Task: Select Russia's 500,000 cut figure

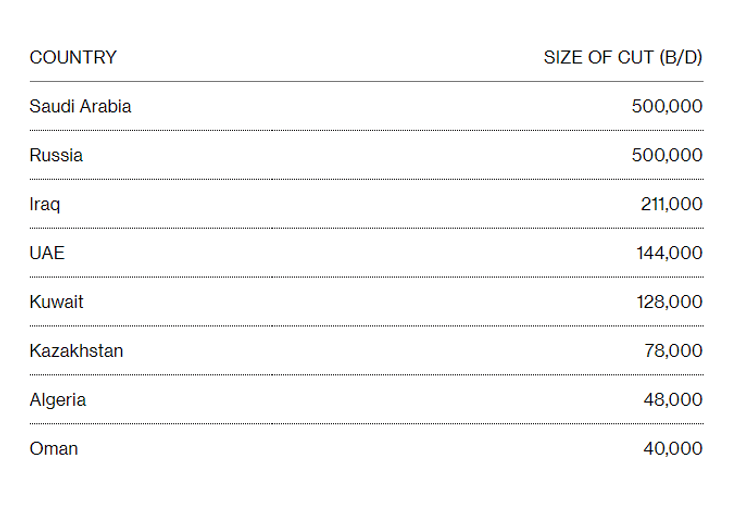Action: (667, 155)
